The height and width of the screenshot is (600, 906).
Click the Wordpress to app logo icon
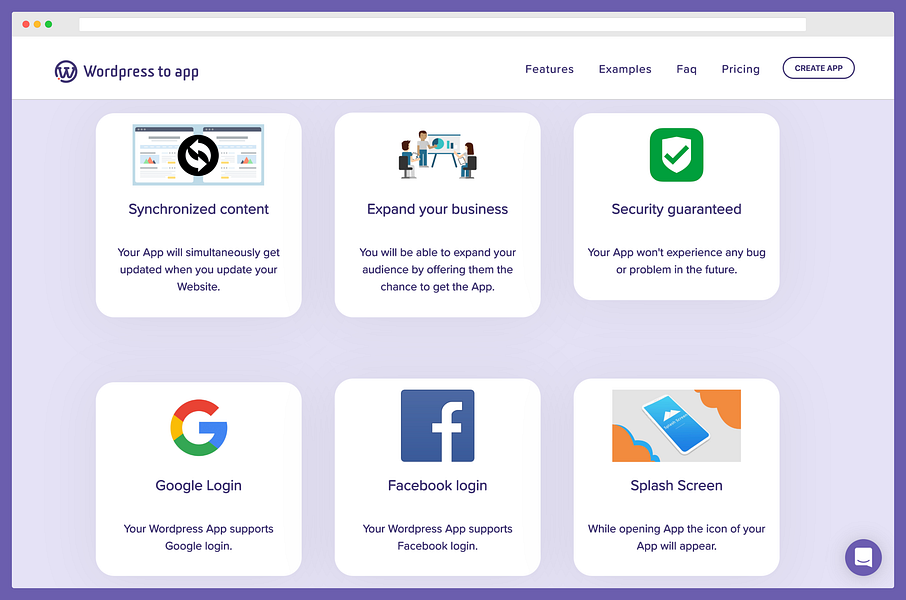click(x=66, y=71)
